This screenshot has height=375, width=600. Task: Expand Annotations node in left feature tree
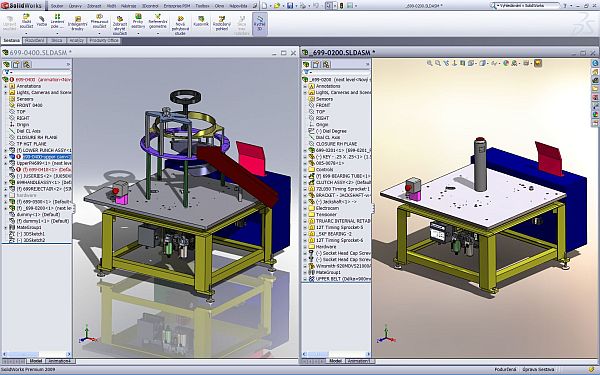(x=6, y=86)
